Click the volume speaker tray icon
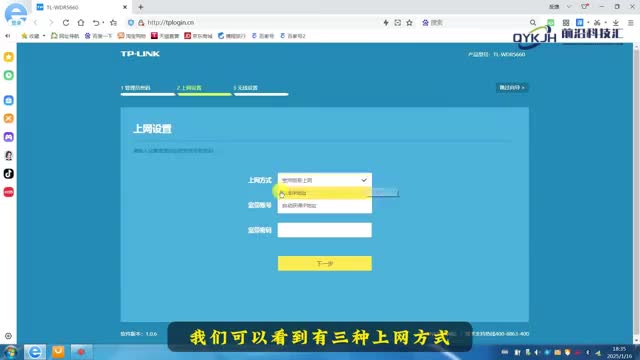This screenshot has width=640, height=360. pyautogui.click(x=537, y=352)
